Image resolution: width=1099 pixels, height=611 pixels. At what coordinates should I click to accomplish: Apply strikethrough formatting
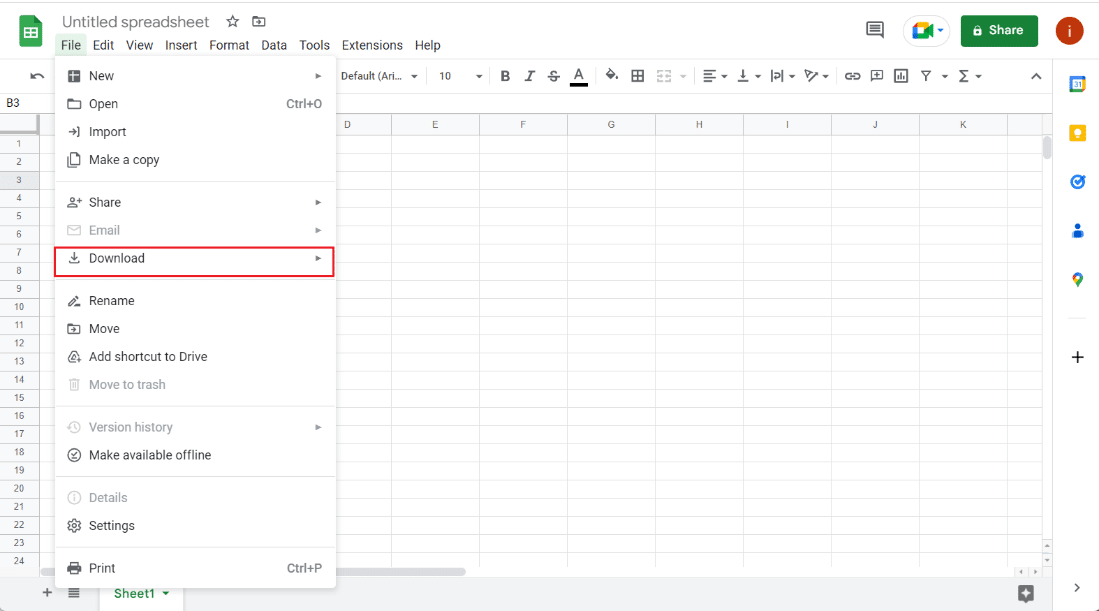(x=554, y=76)
